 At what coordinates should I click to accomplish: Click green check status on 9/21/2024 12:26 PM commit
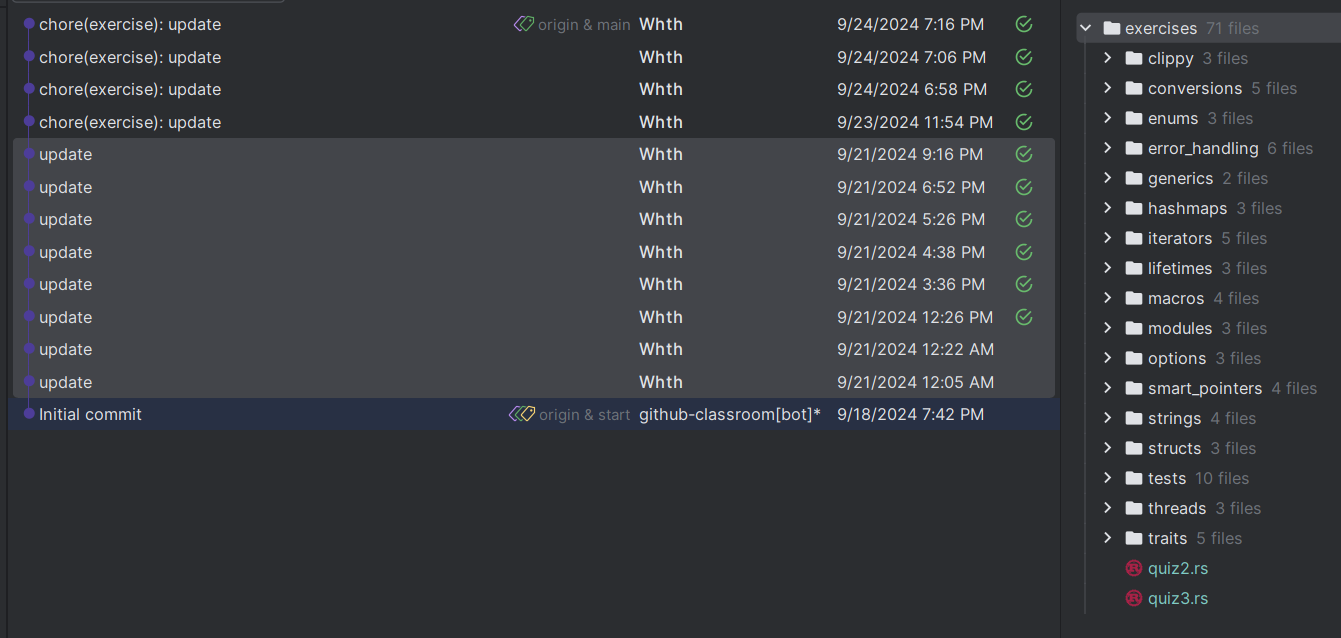[x=1023, y=317]
